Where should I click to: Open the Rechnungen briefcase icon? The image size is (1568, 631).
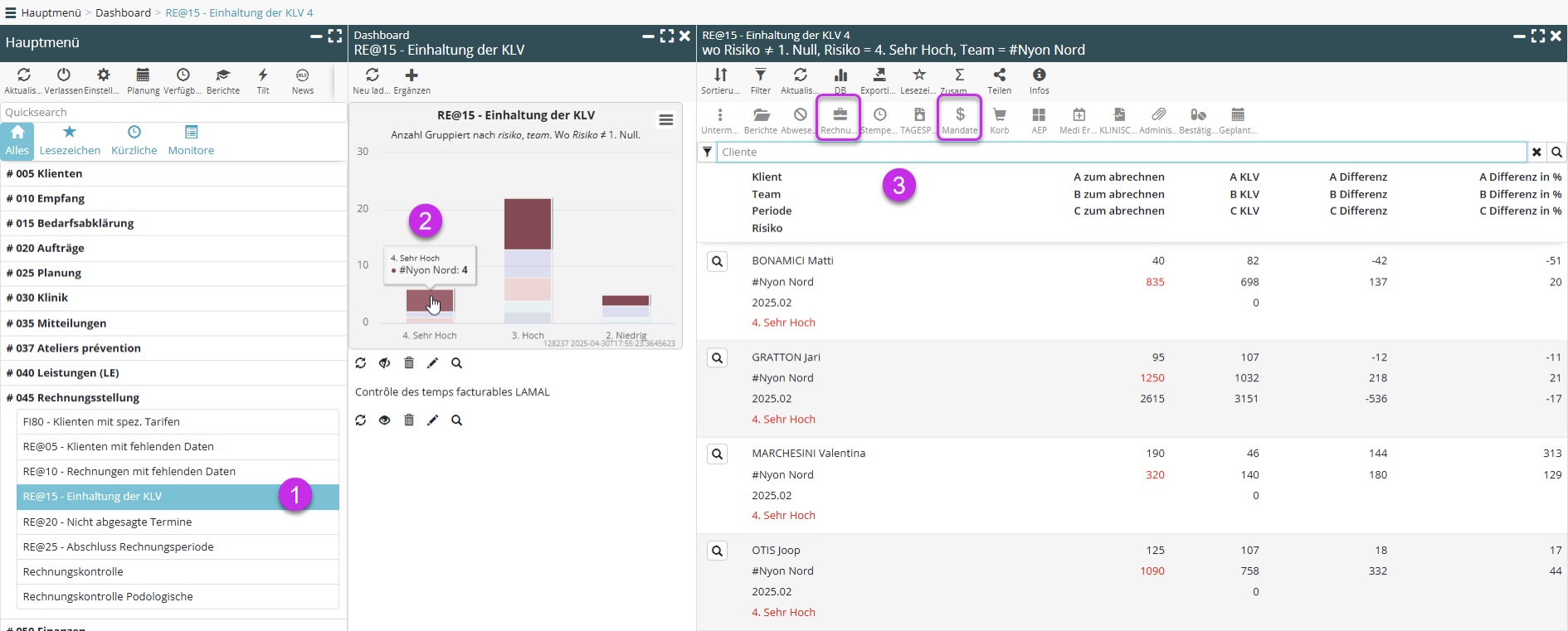[x=839, y=117]
